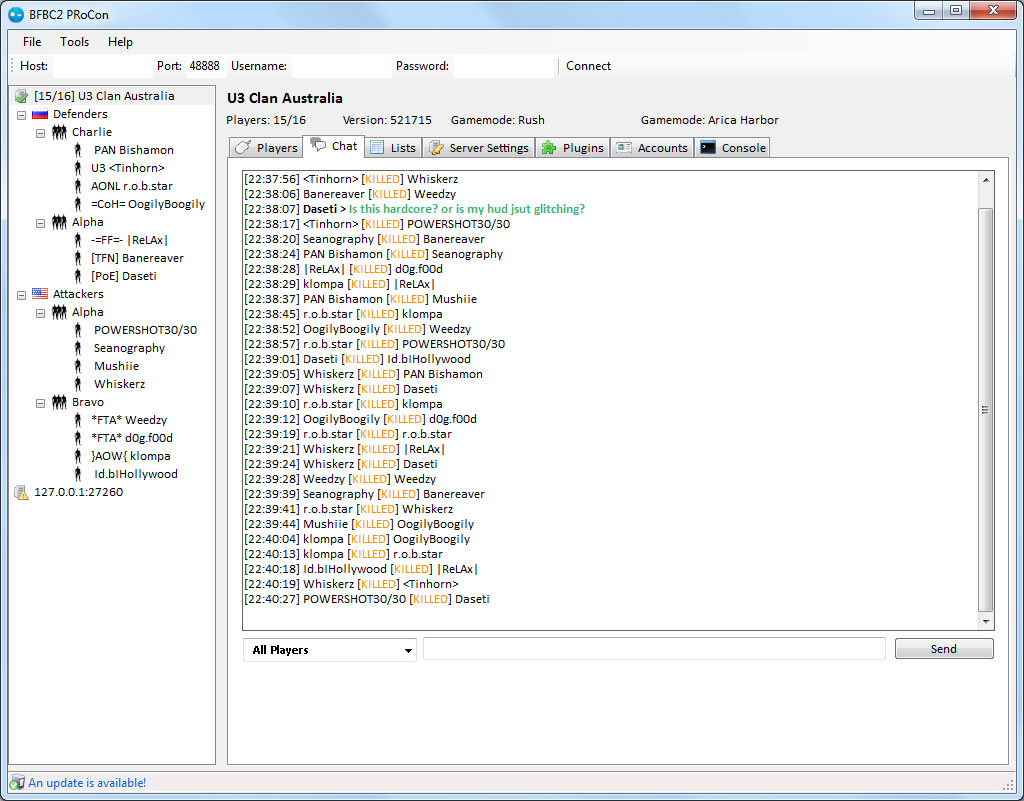The height and width of the screenshot is (801, 1024).
Task: Click soldier icon beside [PoE] Daseti
Action: pyautogui.click(x=78, y=276)
